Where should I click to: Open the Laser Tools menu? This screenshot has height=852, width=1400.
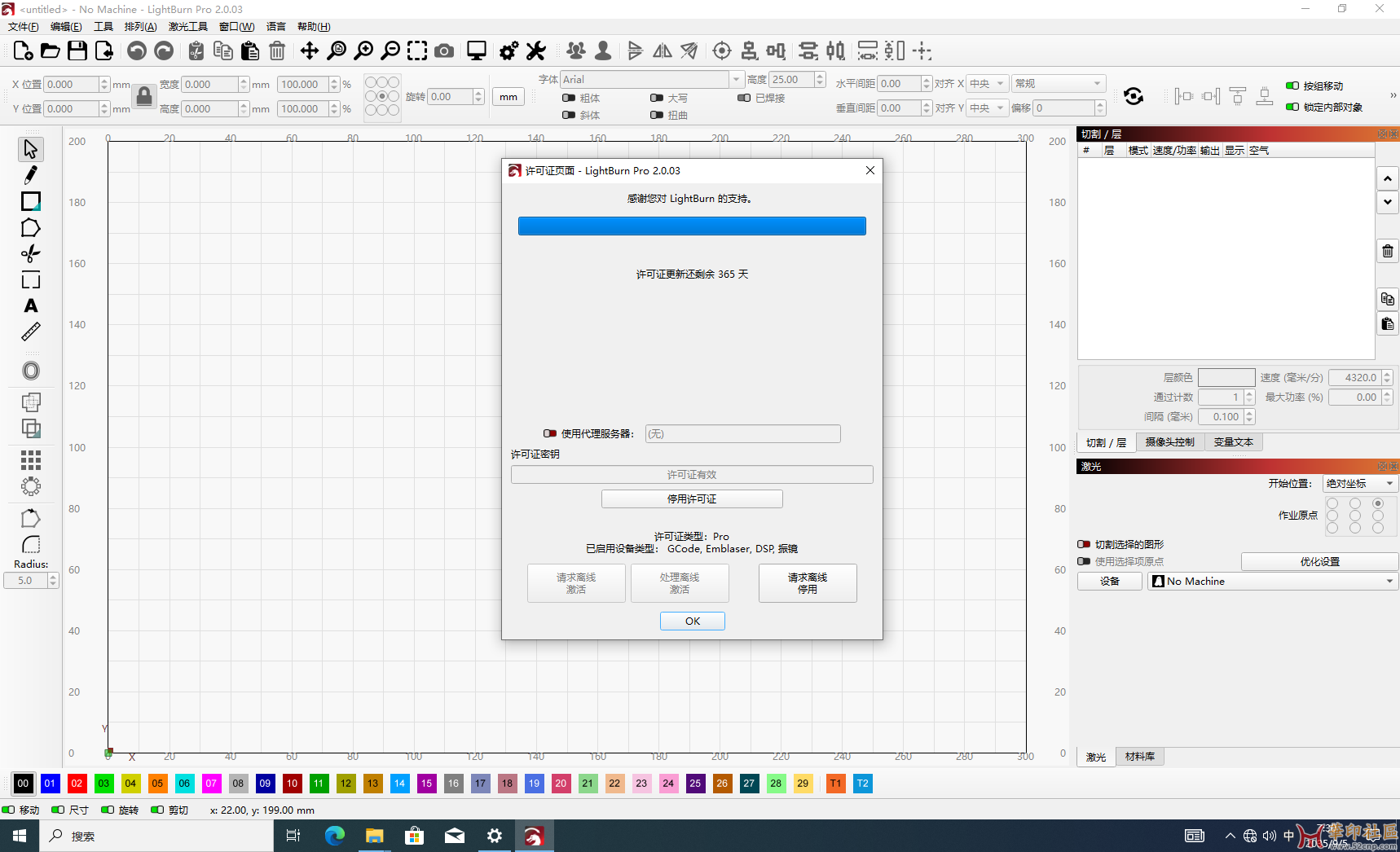click(x=188, y=27)
